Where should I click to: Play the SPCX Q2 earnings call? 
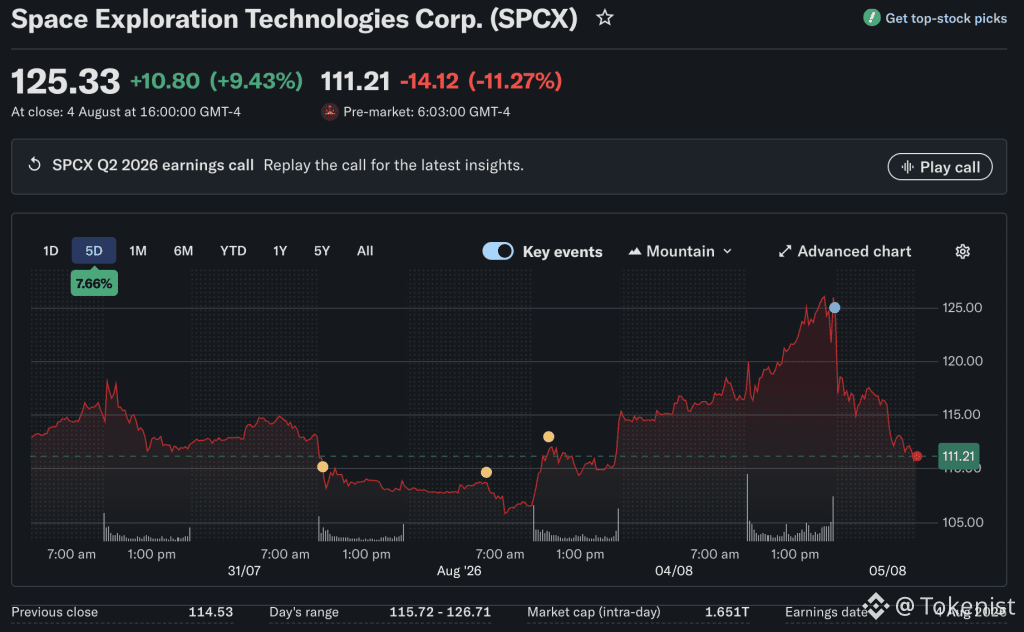click(940, 166)
